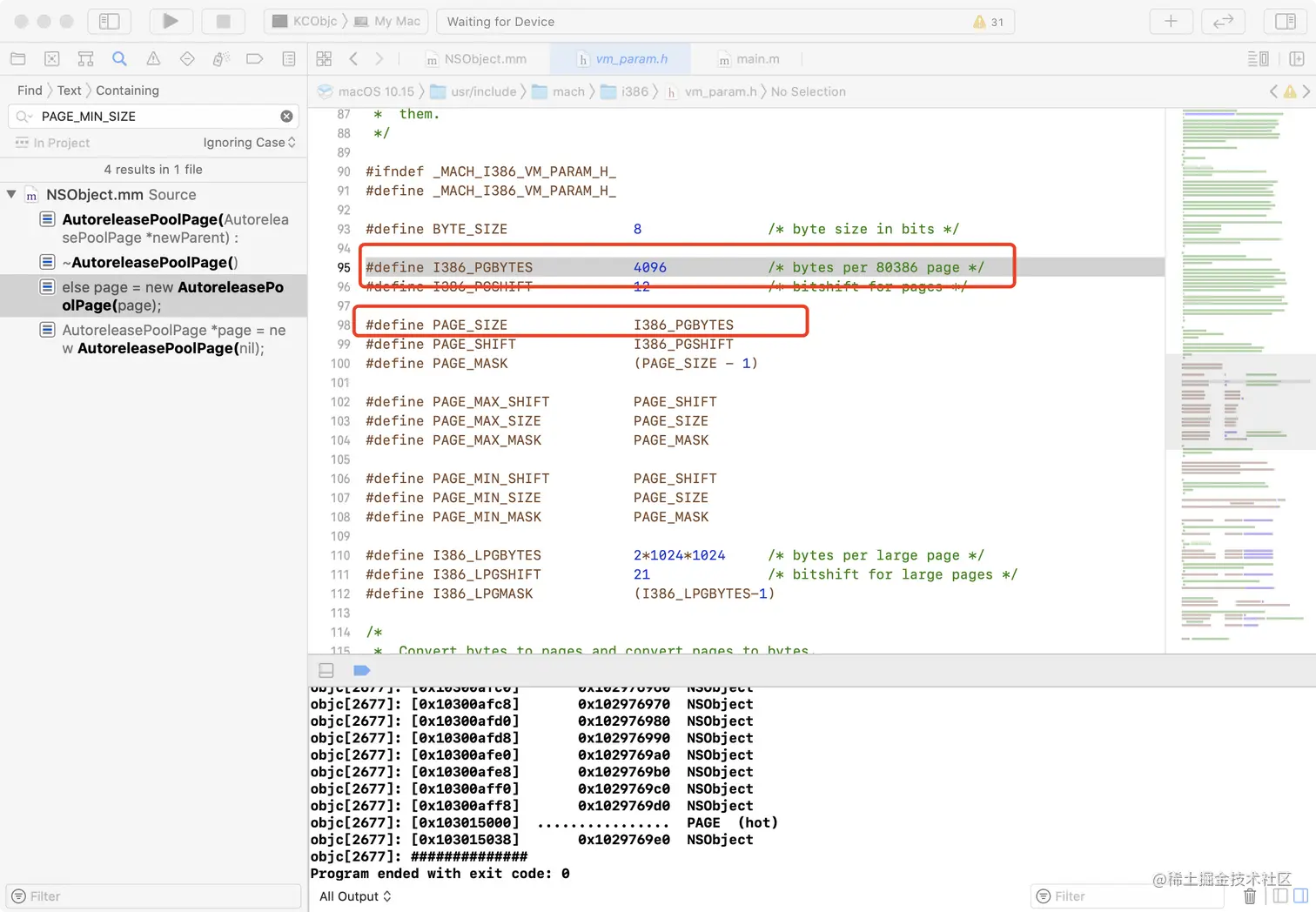Open macOS 10.15 in the jump bar
Viewport: 1316px width, 912px height.
point(366,91)
